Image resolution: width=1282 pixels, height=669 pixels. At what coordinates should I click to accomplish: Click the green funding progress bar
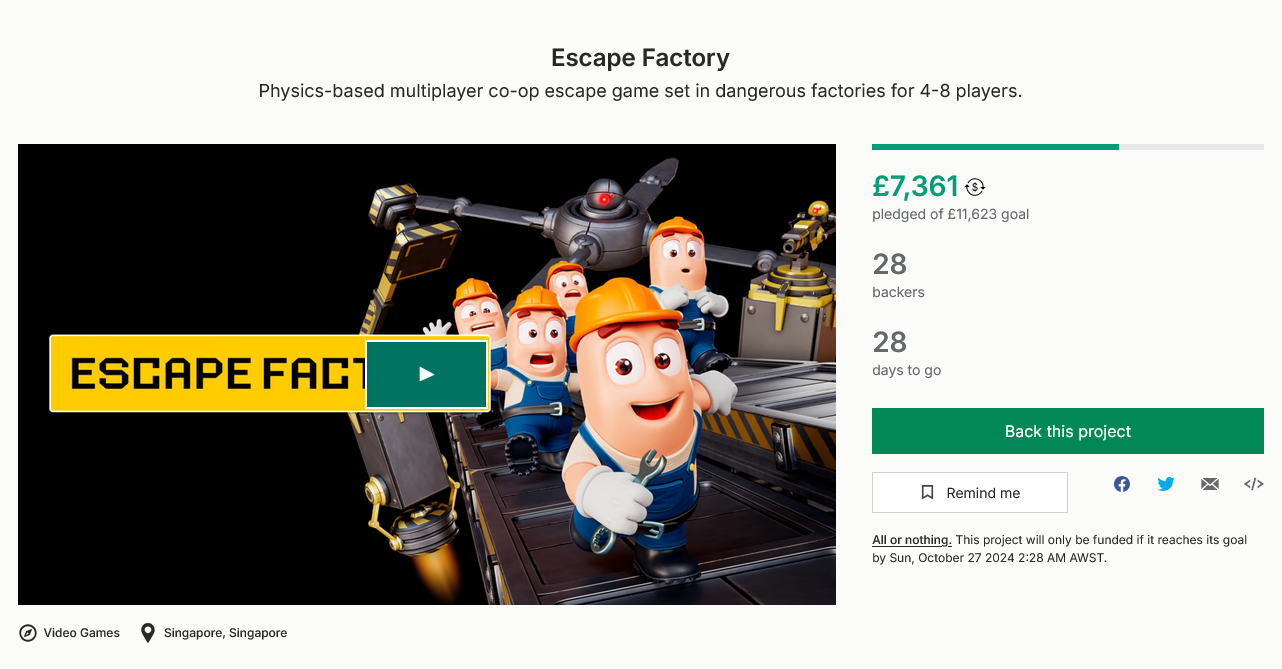pyautogui.click(x=995, y=147)
